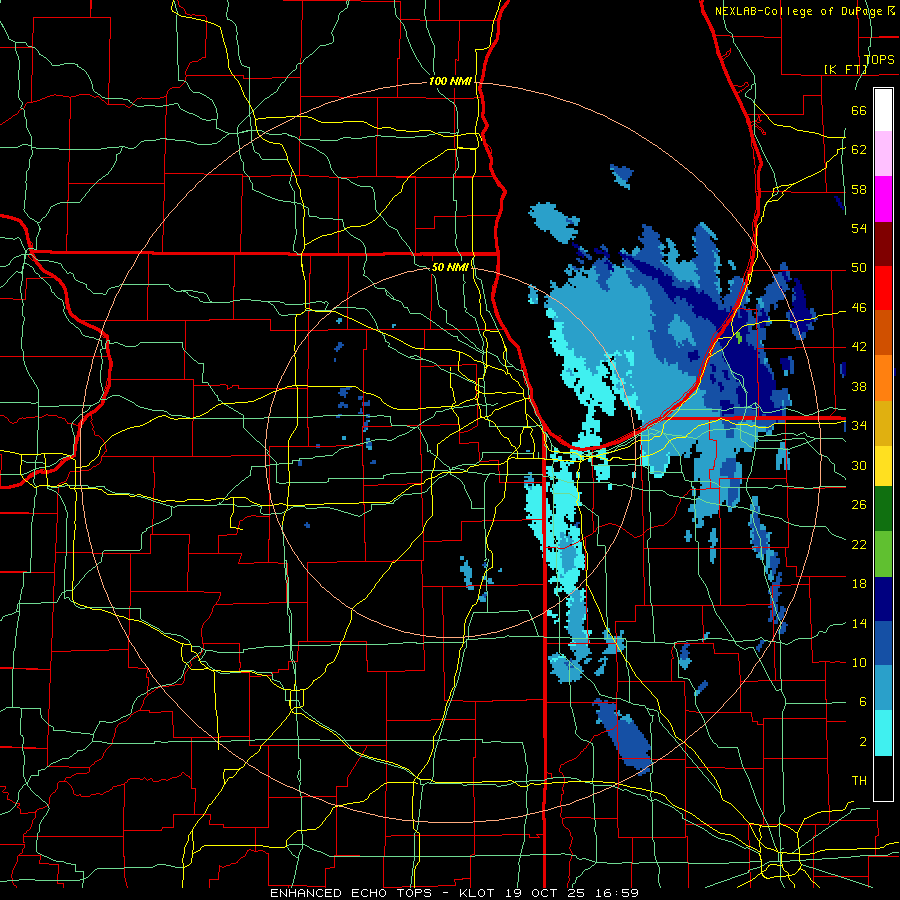Click the legend value 54

click(859, 228)
